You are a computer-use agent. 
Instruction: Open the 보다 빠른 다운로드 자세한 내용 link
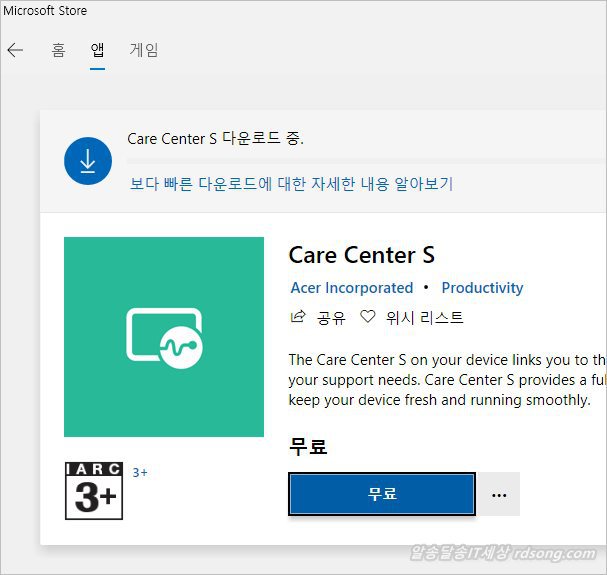(x=291, y=184)
